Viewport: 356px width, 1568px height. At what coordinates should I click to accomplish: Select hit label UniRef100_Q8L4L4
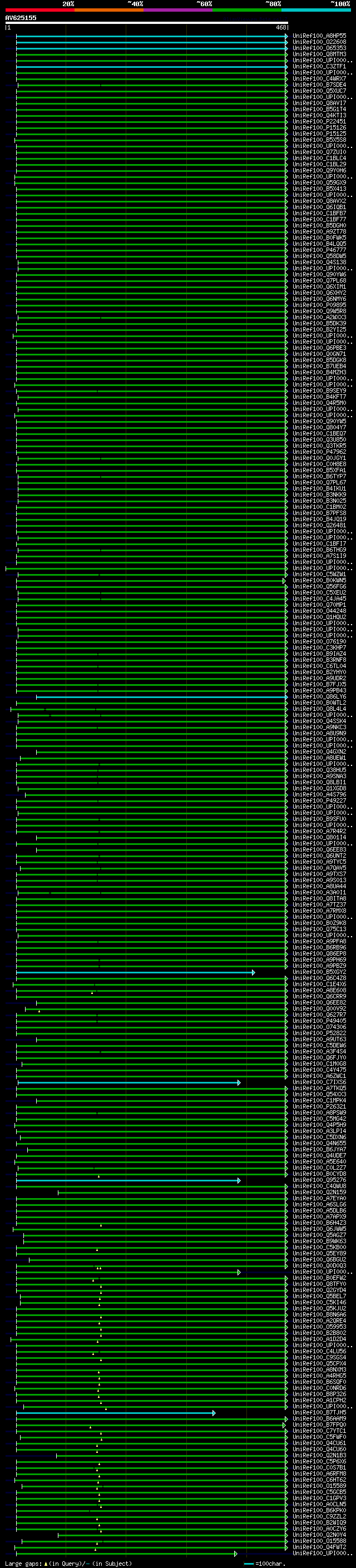coord(319,709)
